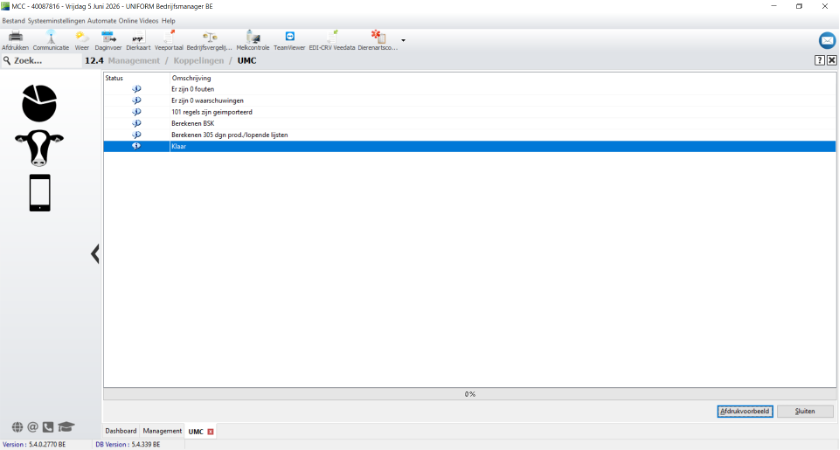
Task: Open the Automate menu
Action: click(x=102, y=21)
